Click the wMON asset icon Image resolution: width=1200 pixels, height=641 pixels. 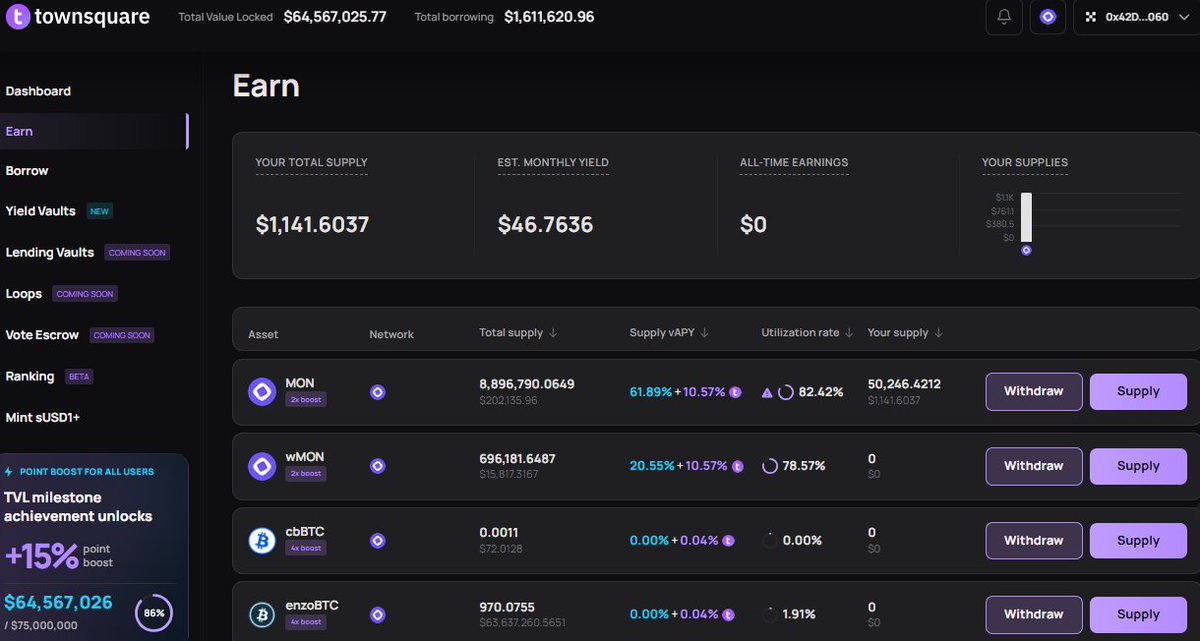click(x=262, y=466)
